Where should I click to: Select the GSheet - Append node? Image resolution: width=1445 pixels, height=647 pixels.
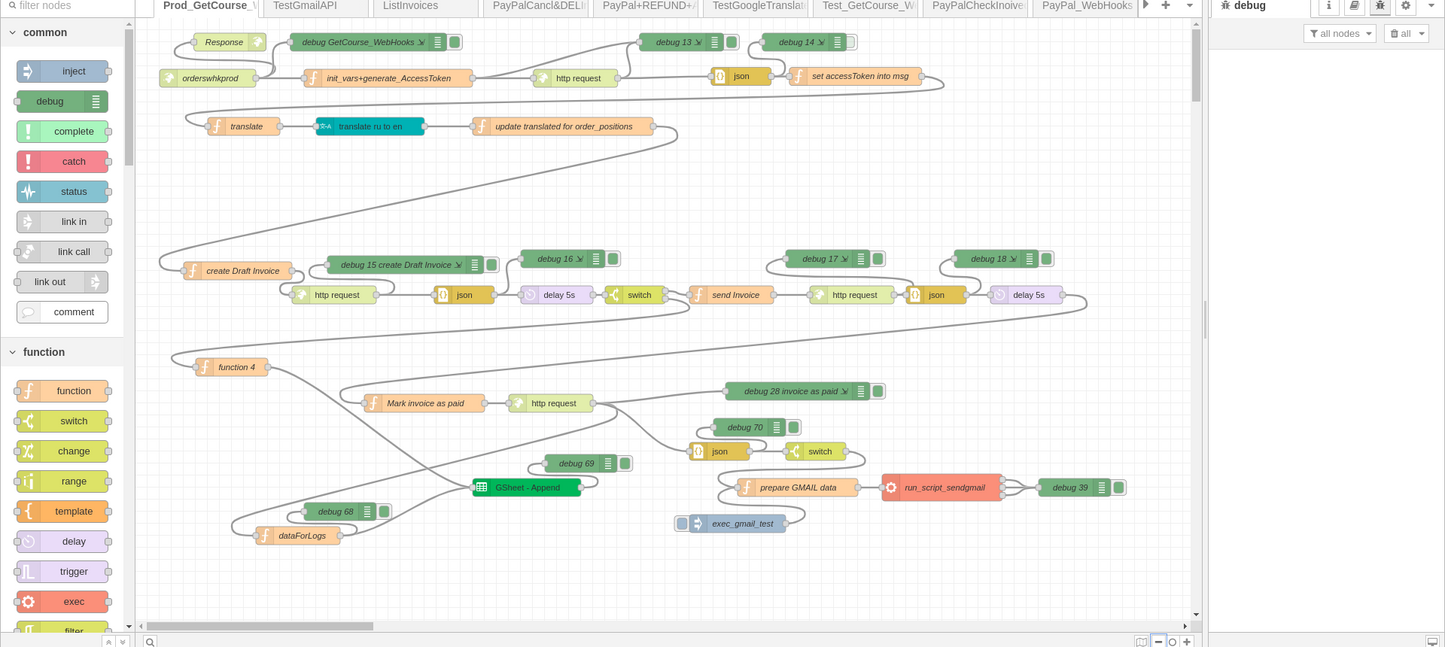[x=527, y=488]
